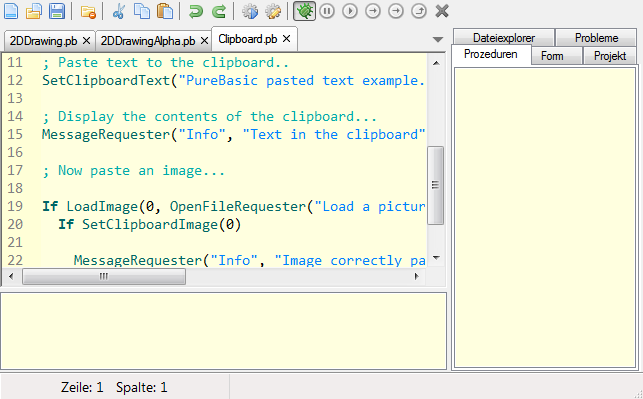Click 'Spalte: 1' in status bar
643x399 pixels.
coord(141,387)
